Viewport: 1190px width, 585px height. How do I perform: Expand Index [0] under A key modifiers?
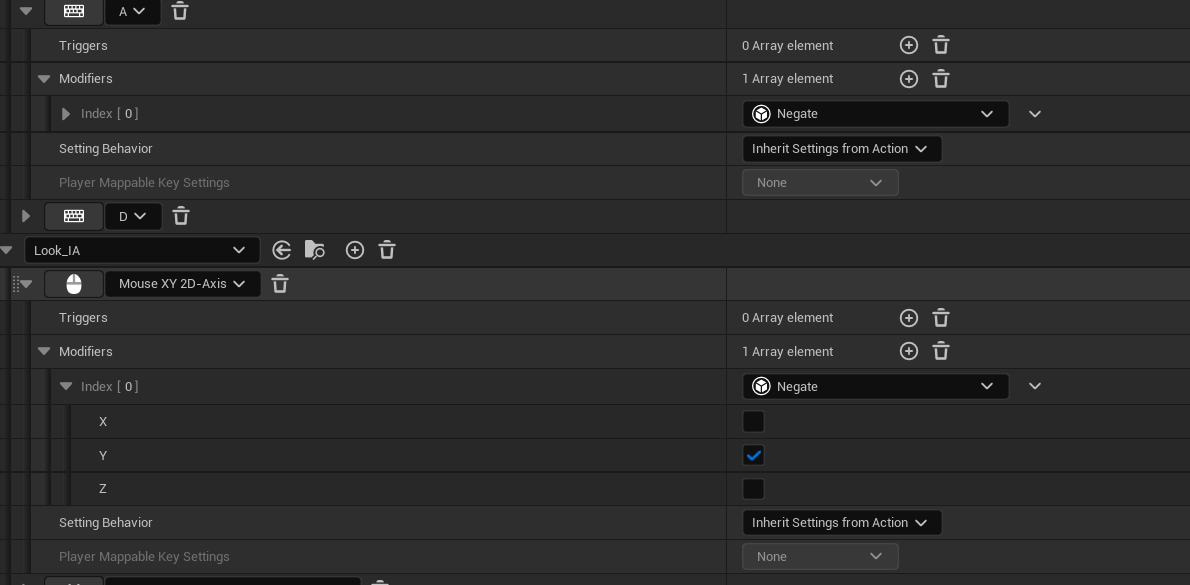tap(65, 114)
